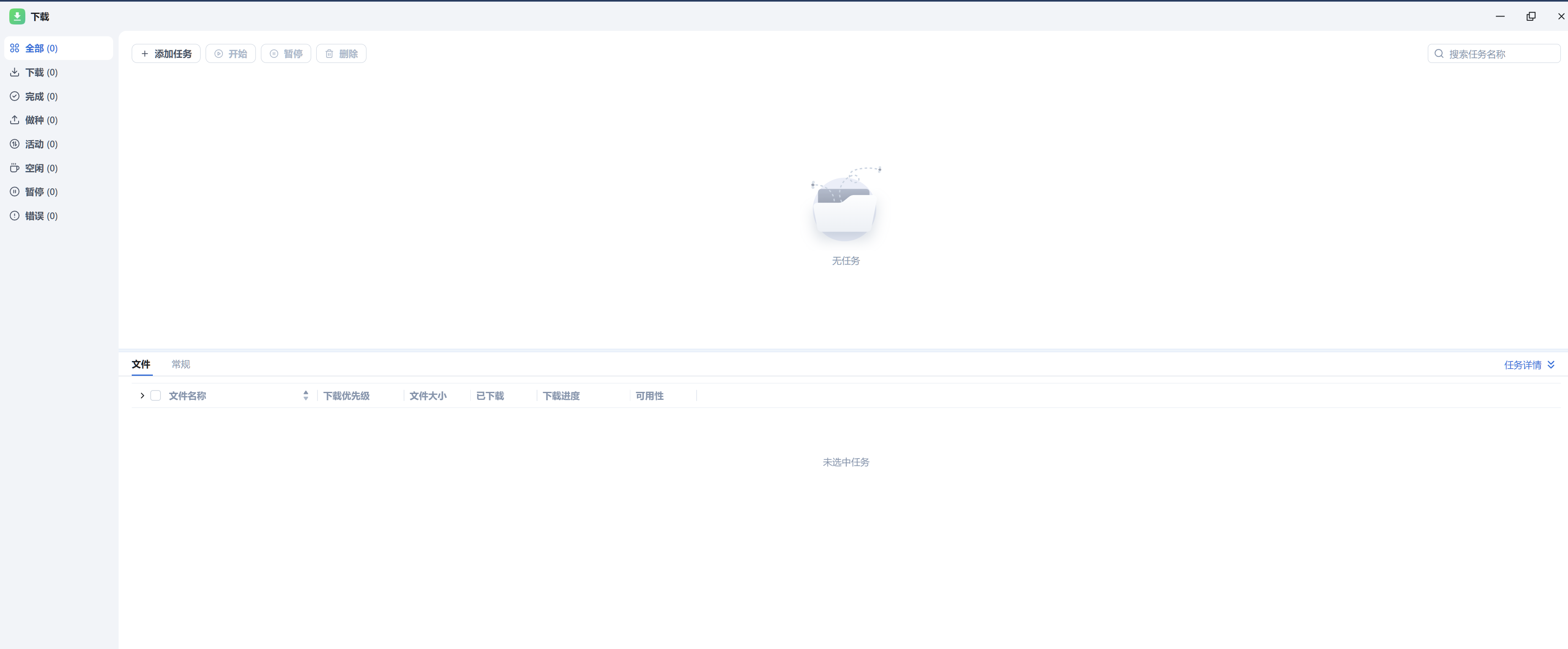
Task: Expand the file list row arrow
Action: (x=142, y=395)
